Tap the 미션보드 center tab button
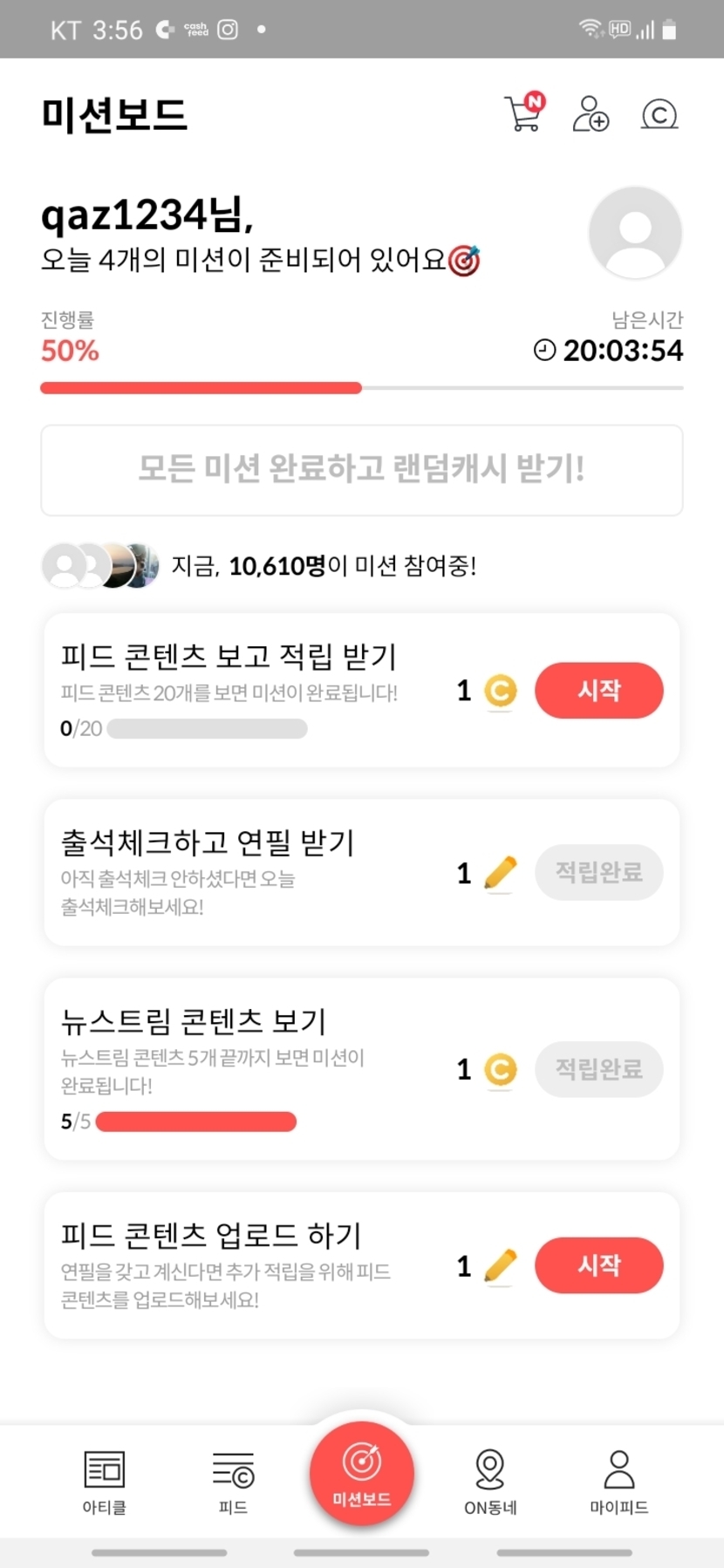The width and height of the screenshot is (724, 1568). click(x=361, y=1474)
